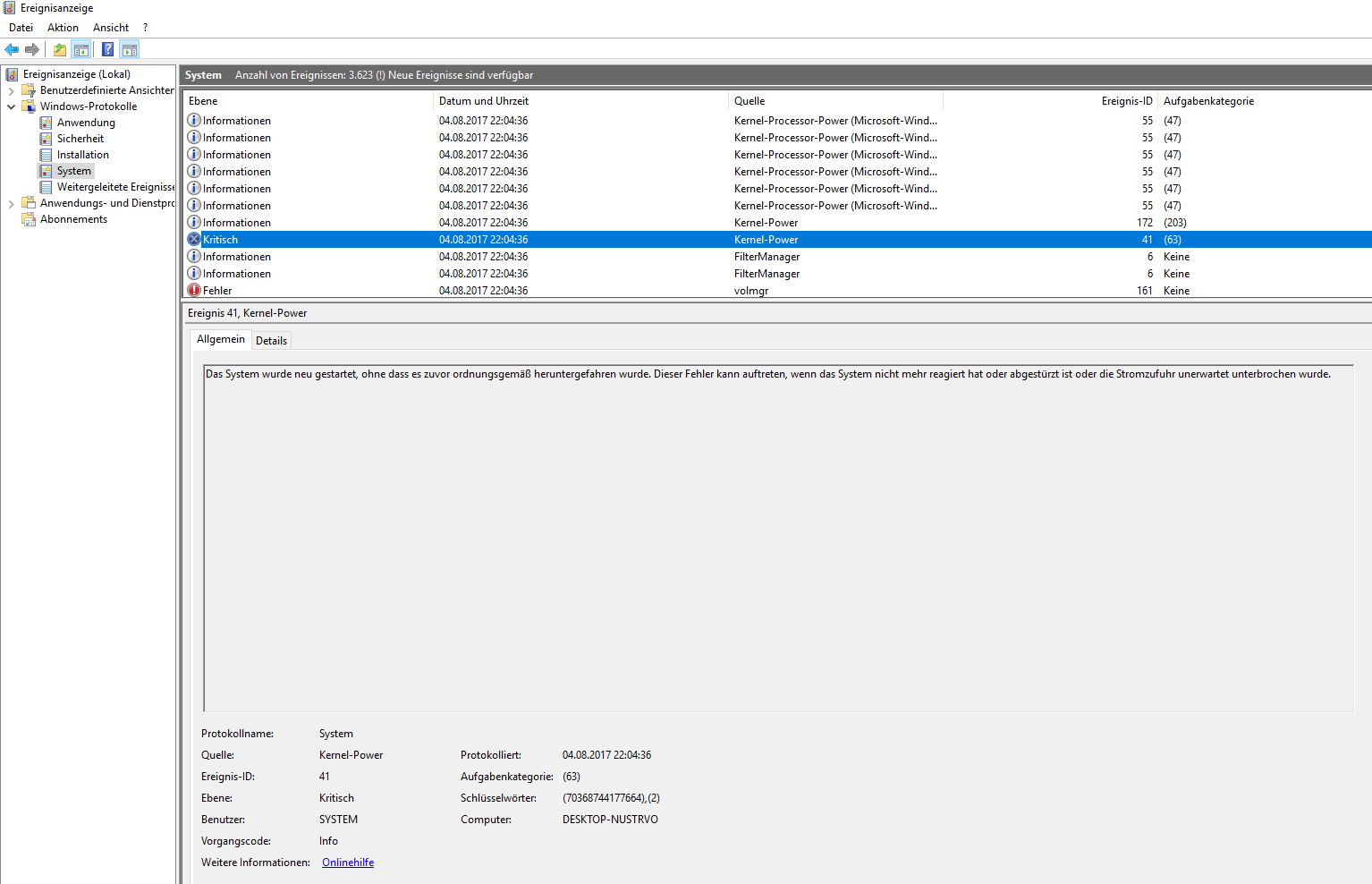Sort by Datum und Uhrzeit column header

click(x=580, y=101)
